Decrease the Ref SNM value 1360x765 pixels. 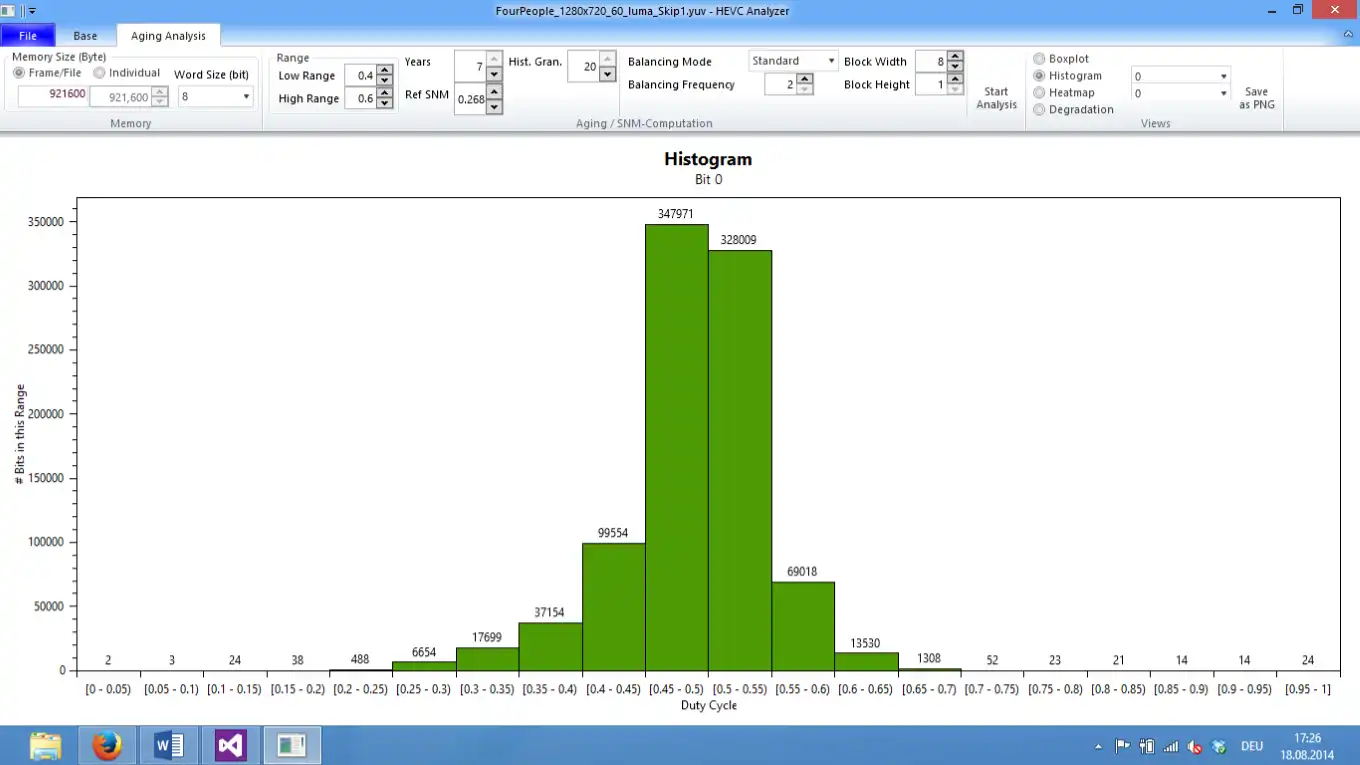pos(494,107)
